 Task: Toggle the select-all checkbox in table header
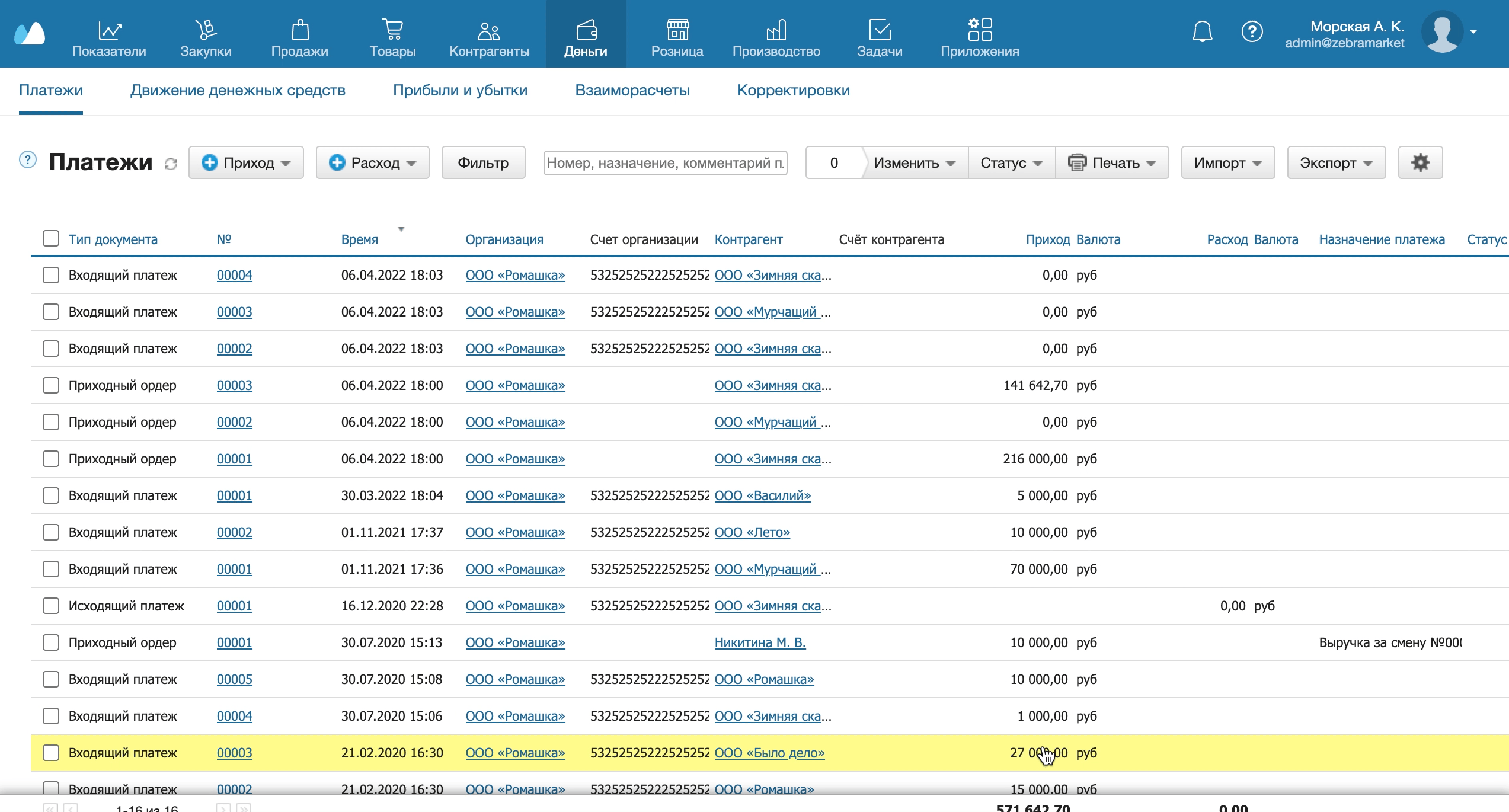point(51,239)
